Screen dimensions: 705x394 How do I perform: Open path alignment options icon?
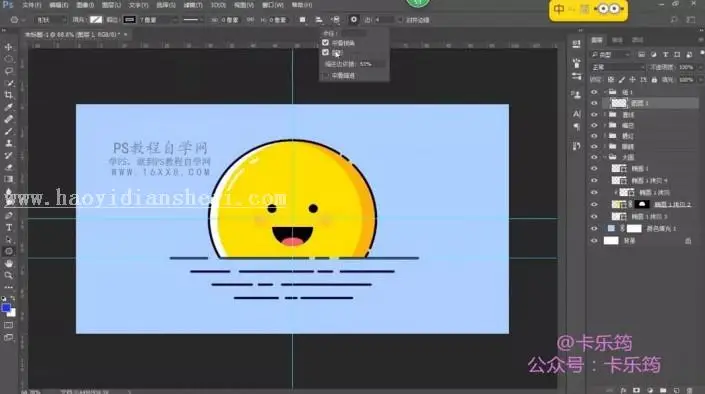pyautogui.click(x=318, y=20)
